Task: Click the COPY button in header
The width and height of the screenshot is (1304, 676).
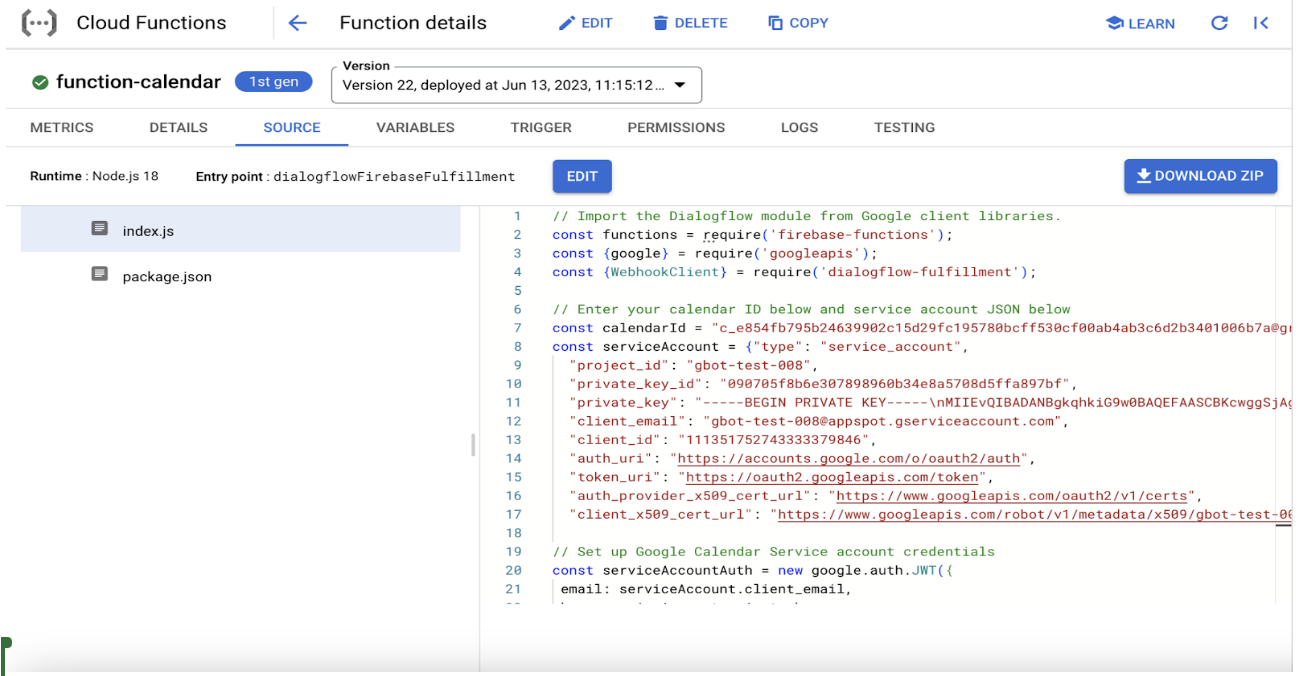Action: (x=798, y=23)
